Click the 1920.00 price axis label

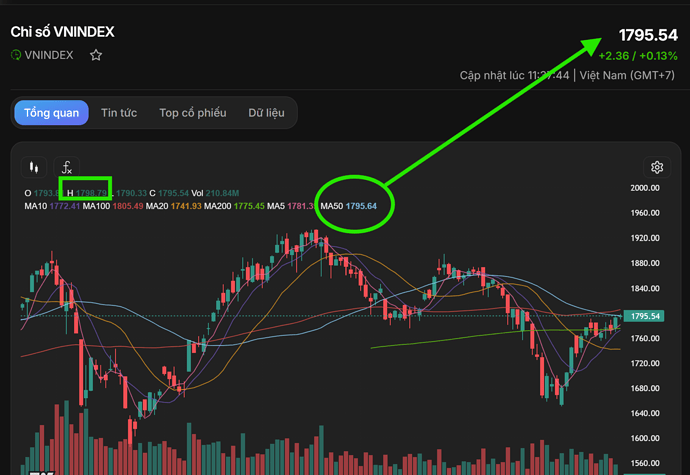645,238
